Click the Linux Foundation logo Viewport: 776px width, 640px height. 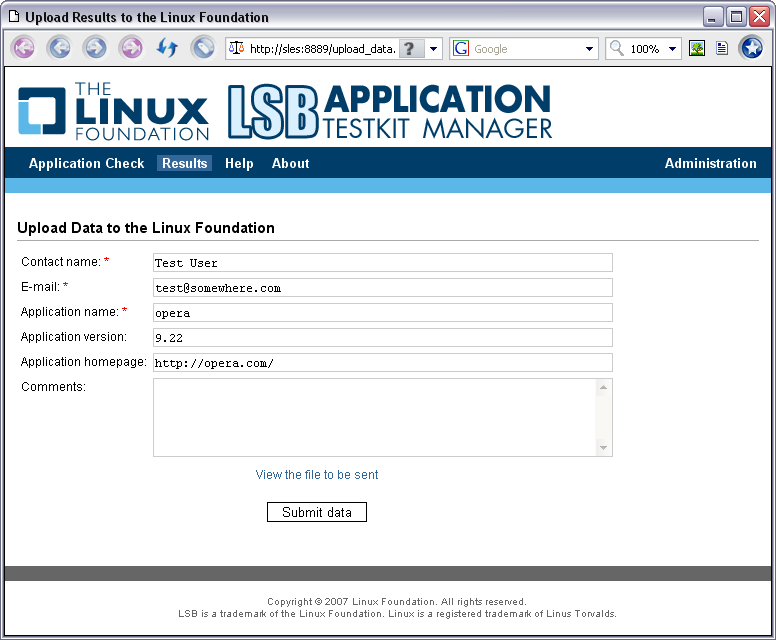(113, 111)
